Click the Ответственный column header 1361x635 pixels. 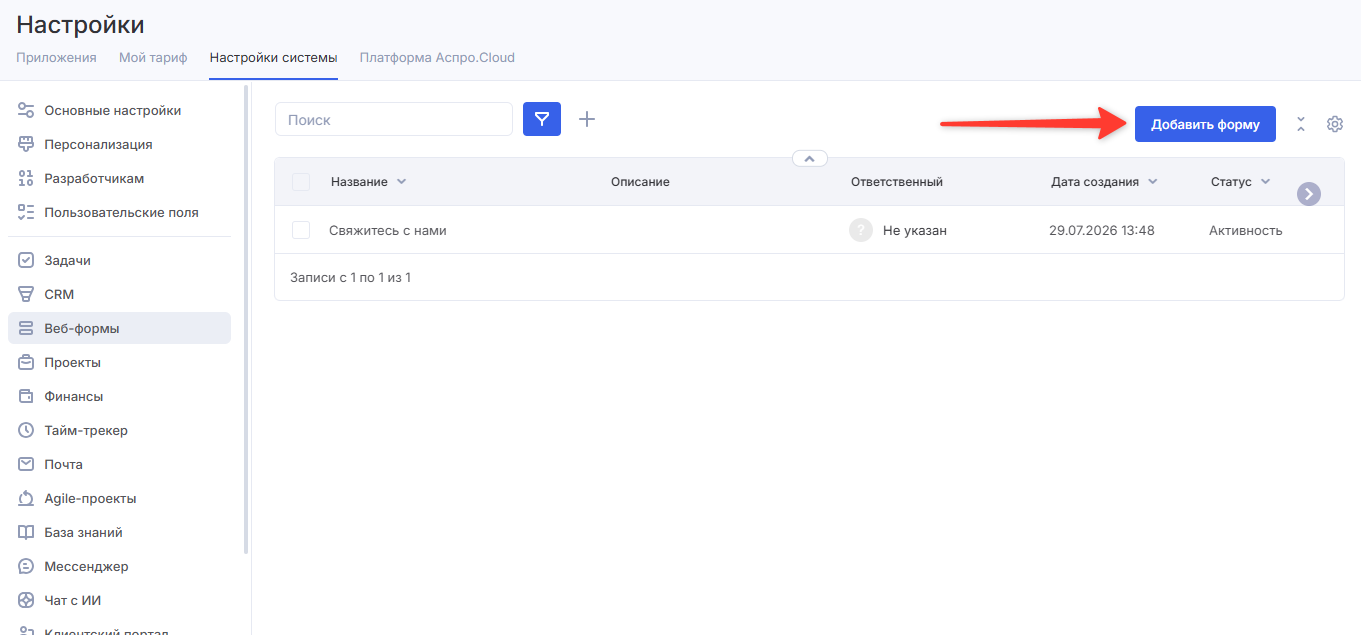[897, 182]
